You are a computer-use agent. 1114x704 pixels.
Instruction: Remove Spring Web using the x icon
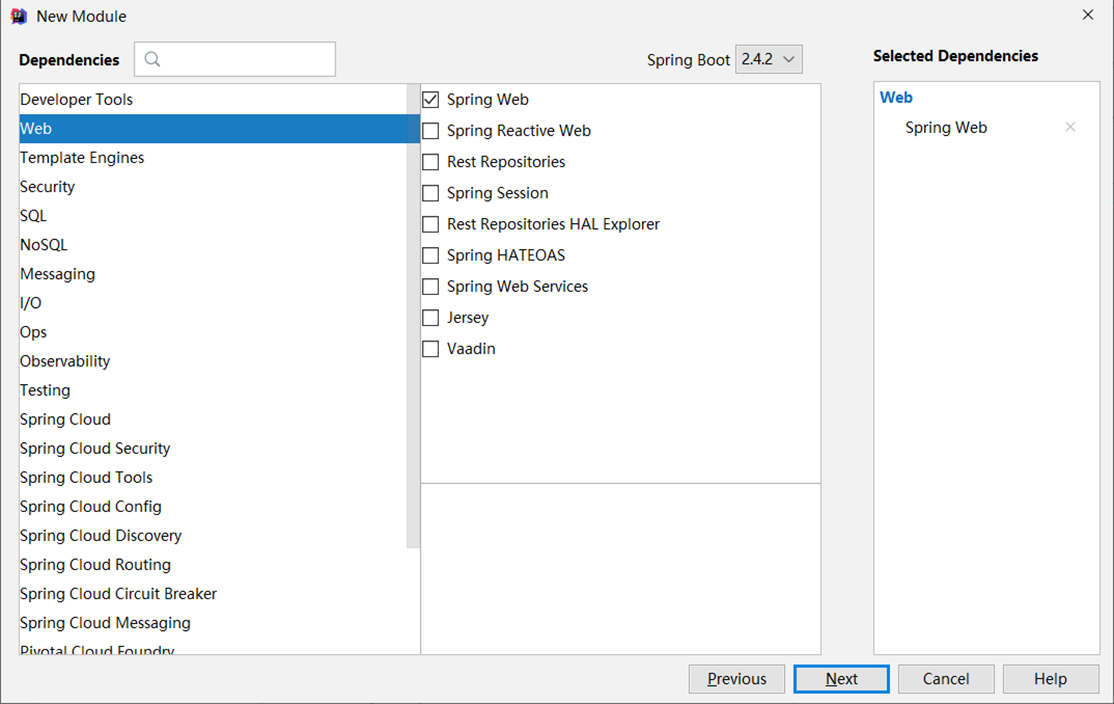tap(1070, 128)
